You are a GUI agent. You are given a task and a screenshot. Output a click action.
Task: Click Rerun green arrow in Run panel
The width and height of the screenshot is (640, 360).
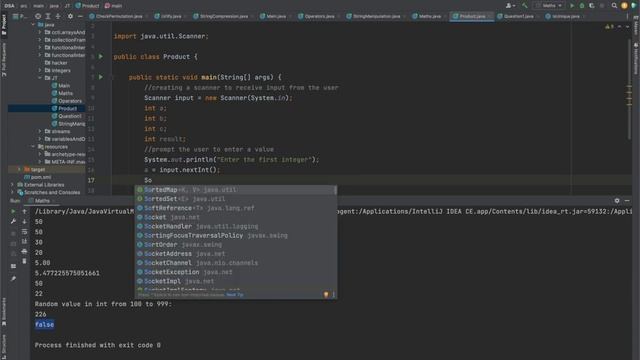[x=13, y=211]
